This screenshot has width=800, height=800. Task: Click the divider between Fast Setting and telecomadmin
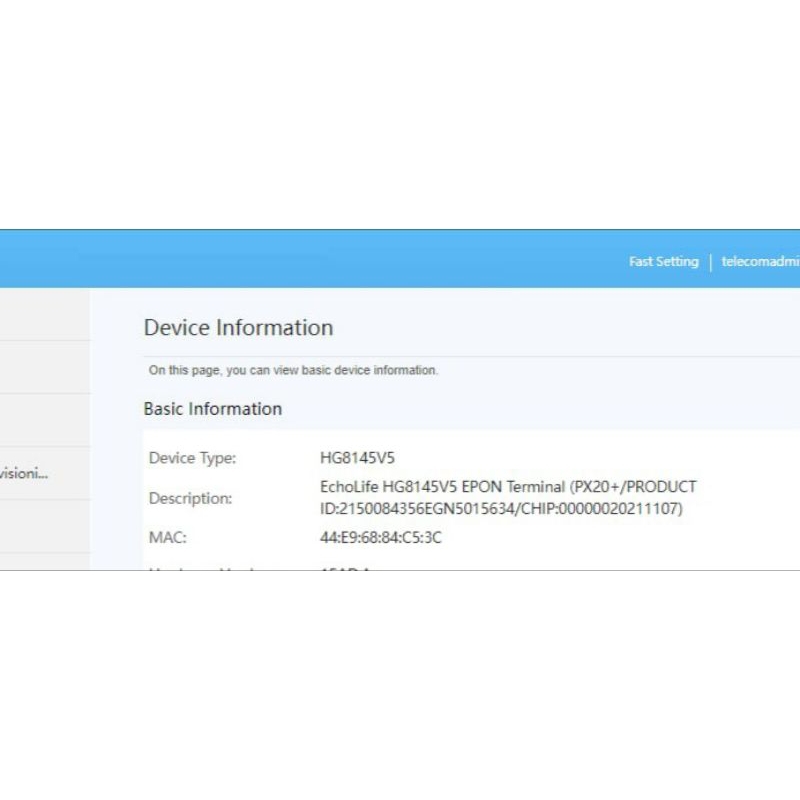[710, 262]
